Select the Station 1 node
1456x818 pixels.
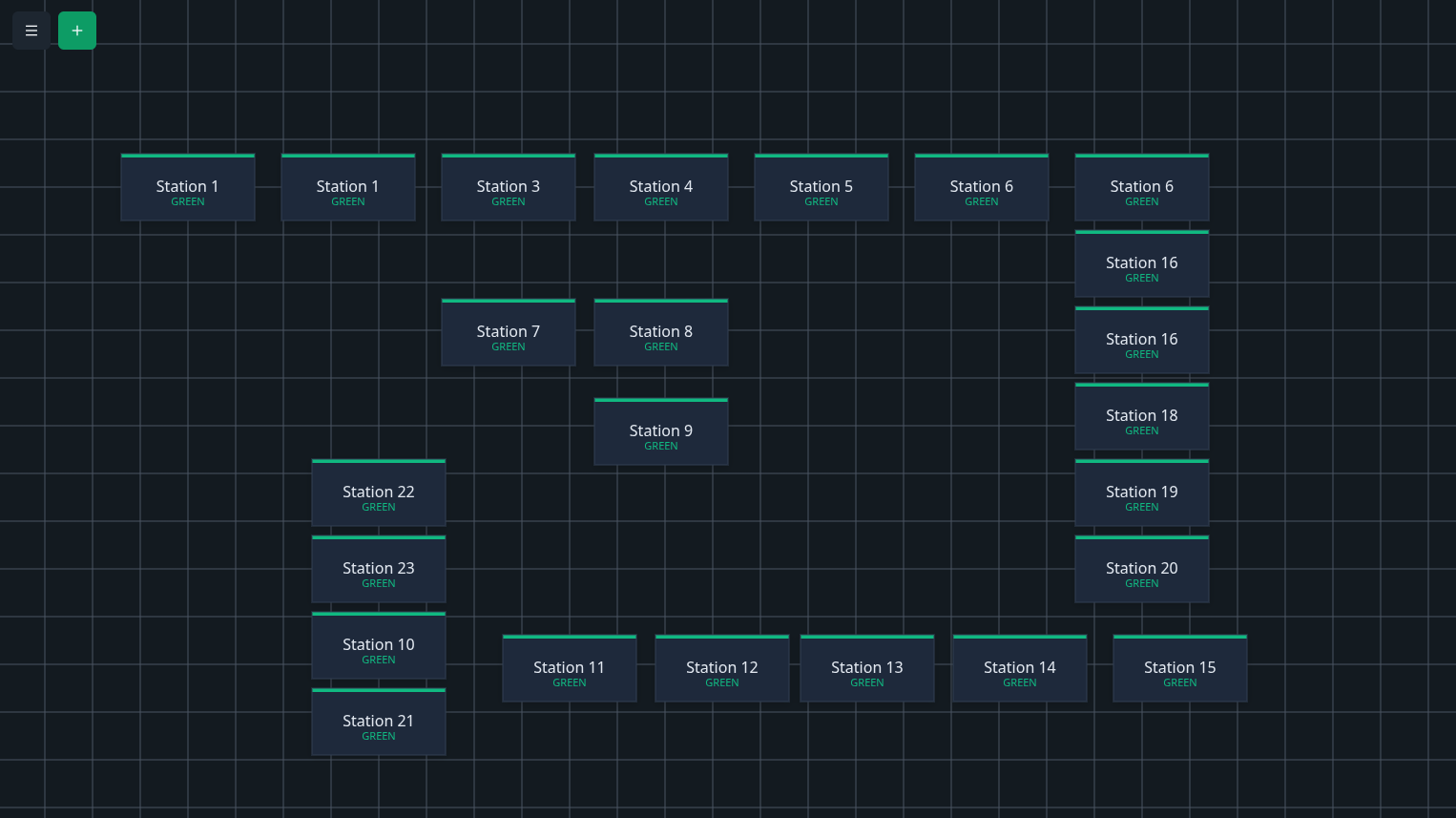187,187
